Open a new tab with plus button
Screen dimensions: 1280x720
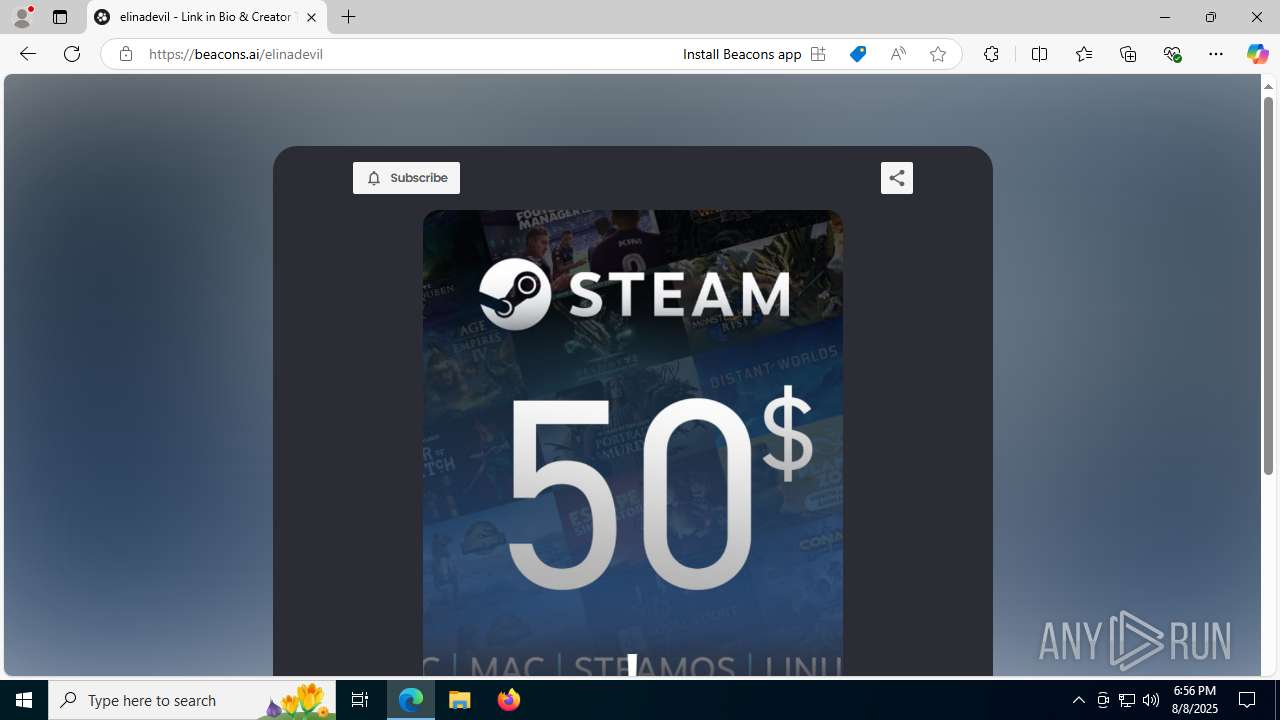click(348, 17)
